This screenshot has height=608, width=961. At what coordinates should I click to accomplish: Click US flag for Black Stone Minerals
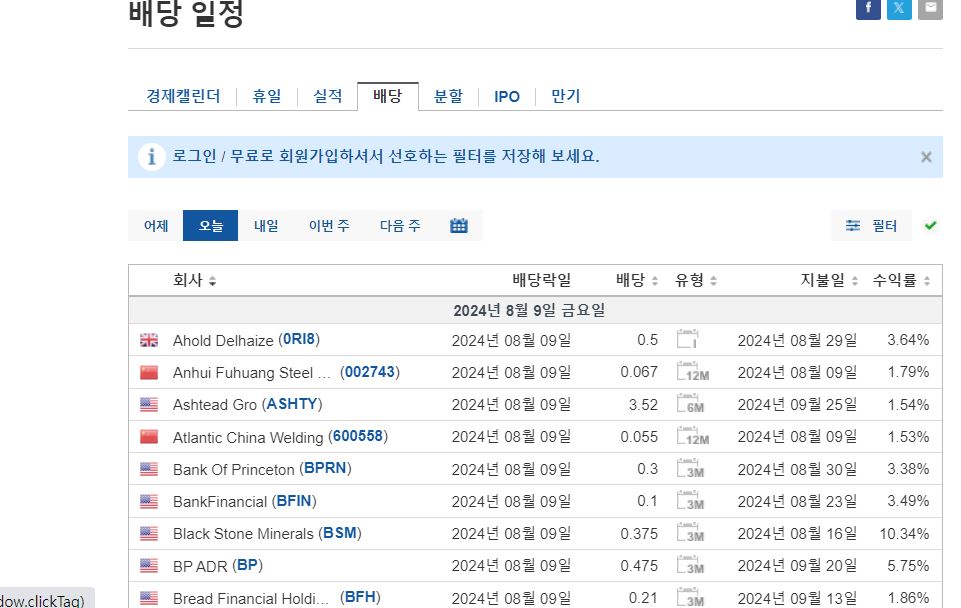[149, 534]
